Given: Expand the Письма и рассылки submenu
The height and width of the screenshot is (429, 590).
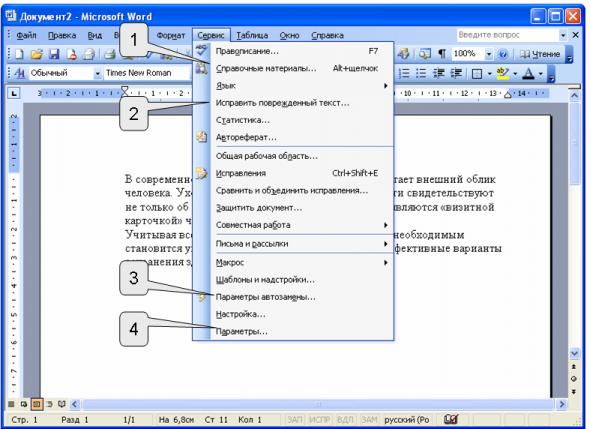Looking at the screenshot, I should click(x=293, y=244).
